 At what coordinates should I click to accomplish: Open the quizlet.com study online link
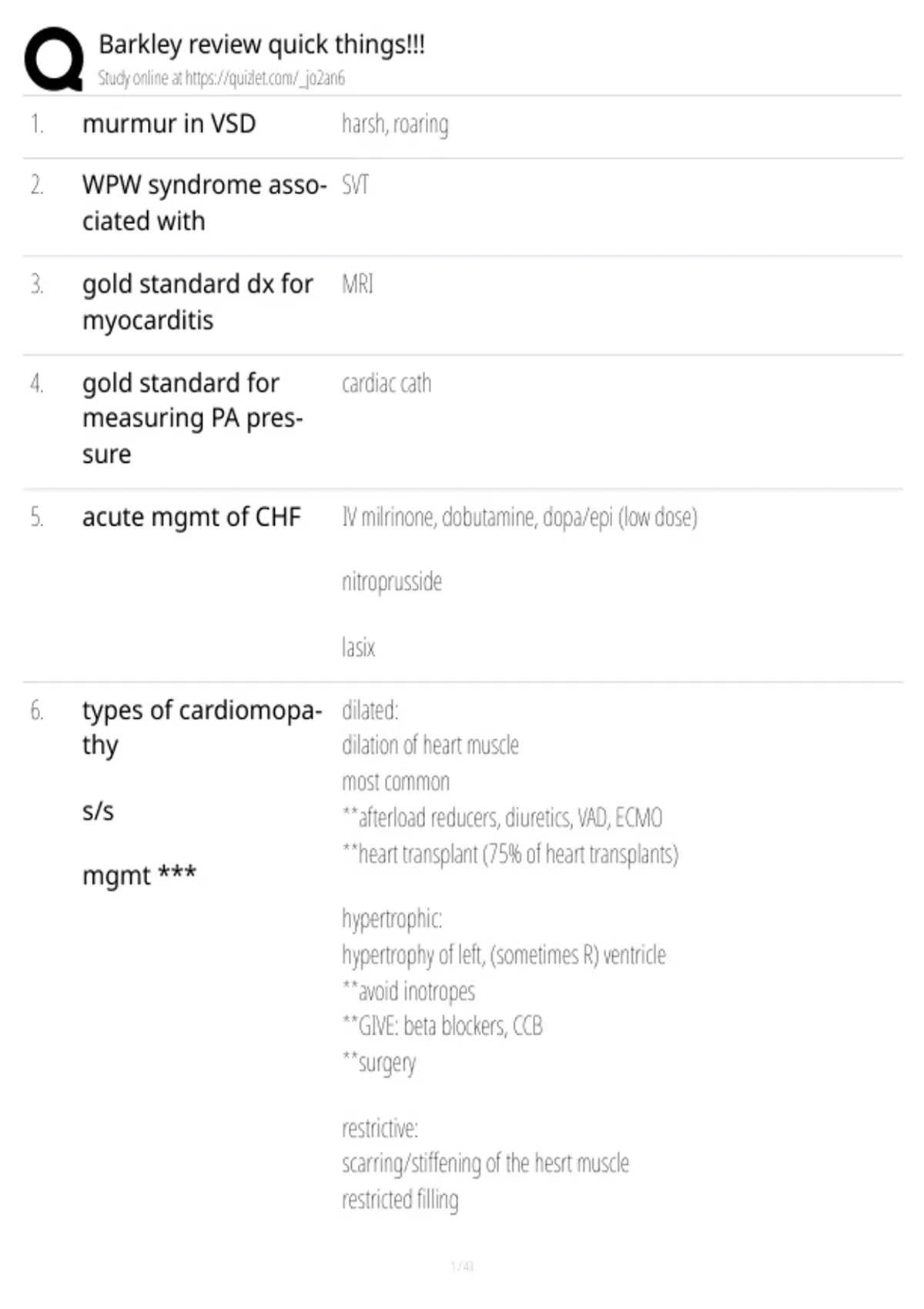point(221,78)
